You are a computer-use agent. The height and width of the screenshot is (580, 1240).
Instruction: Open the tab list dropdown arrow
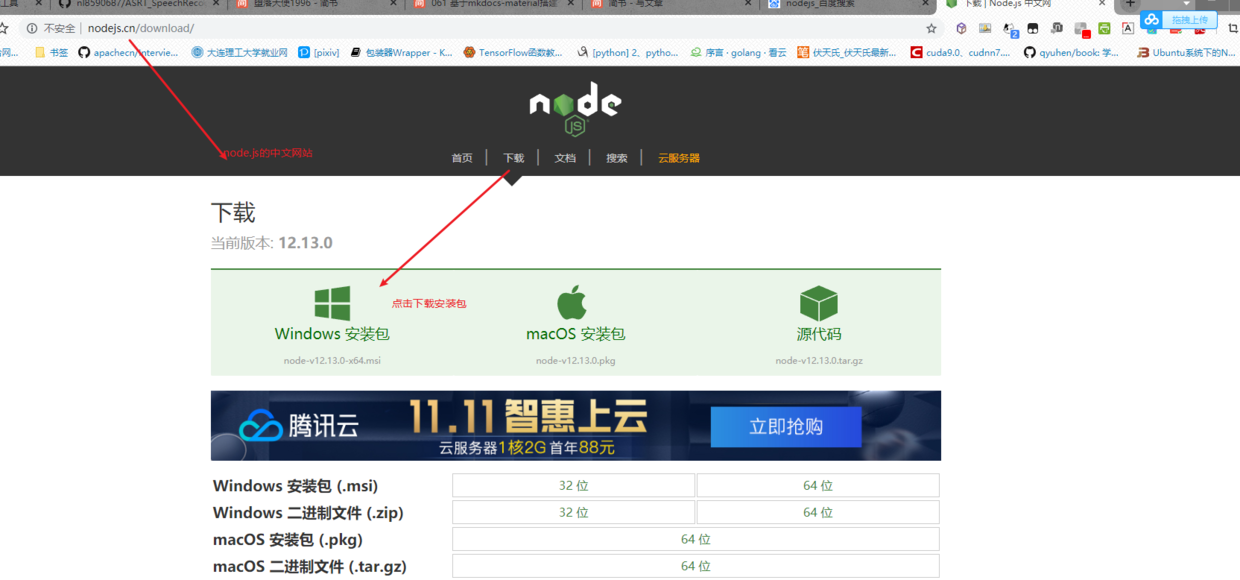tap(1187, 4)
